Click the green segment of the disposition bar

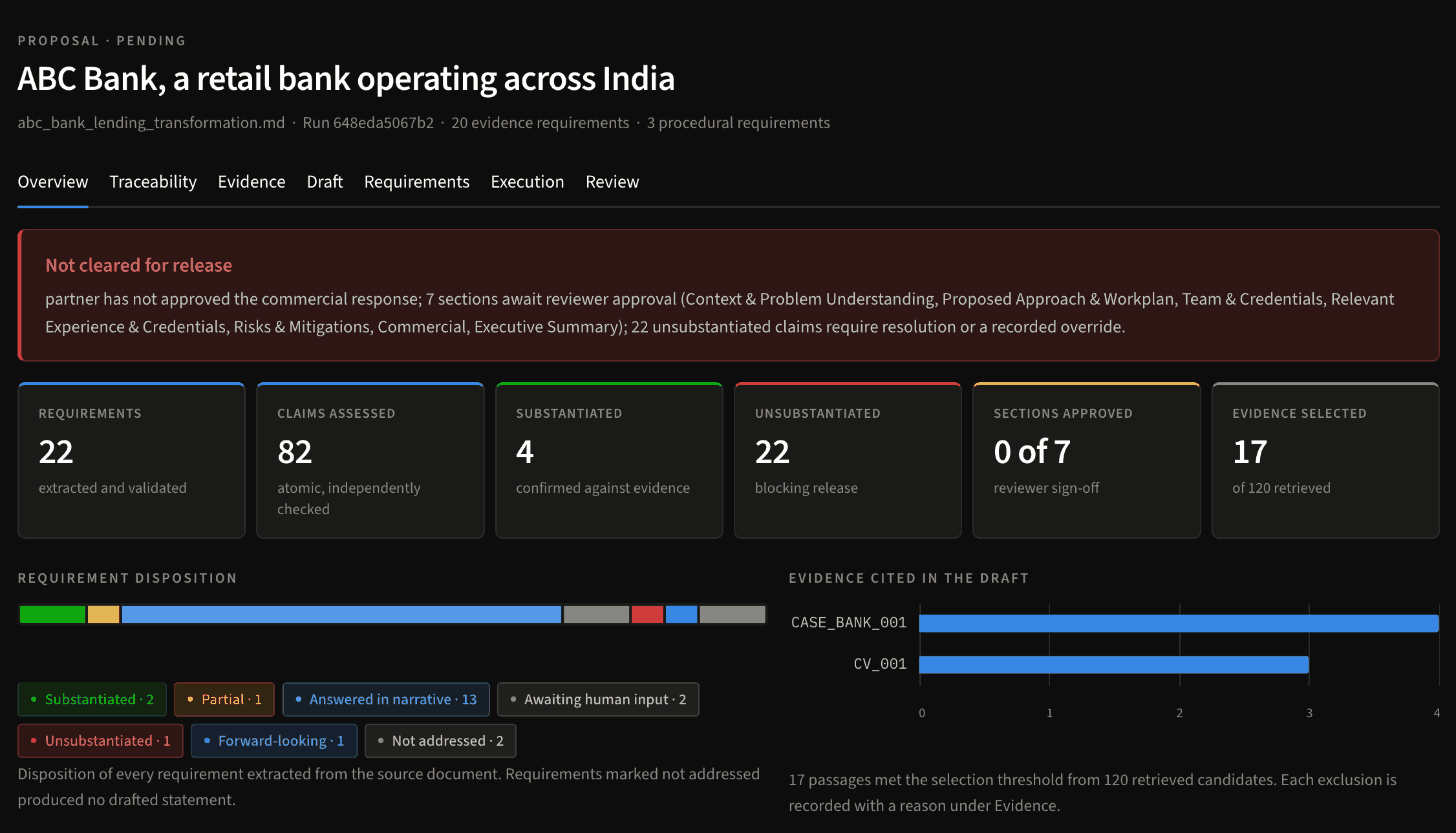click(53, 614)
